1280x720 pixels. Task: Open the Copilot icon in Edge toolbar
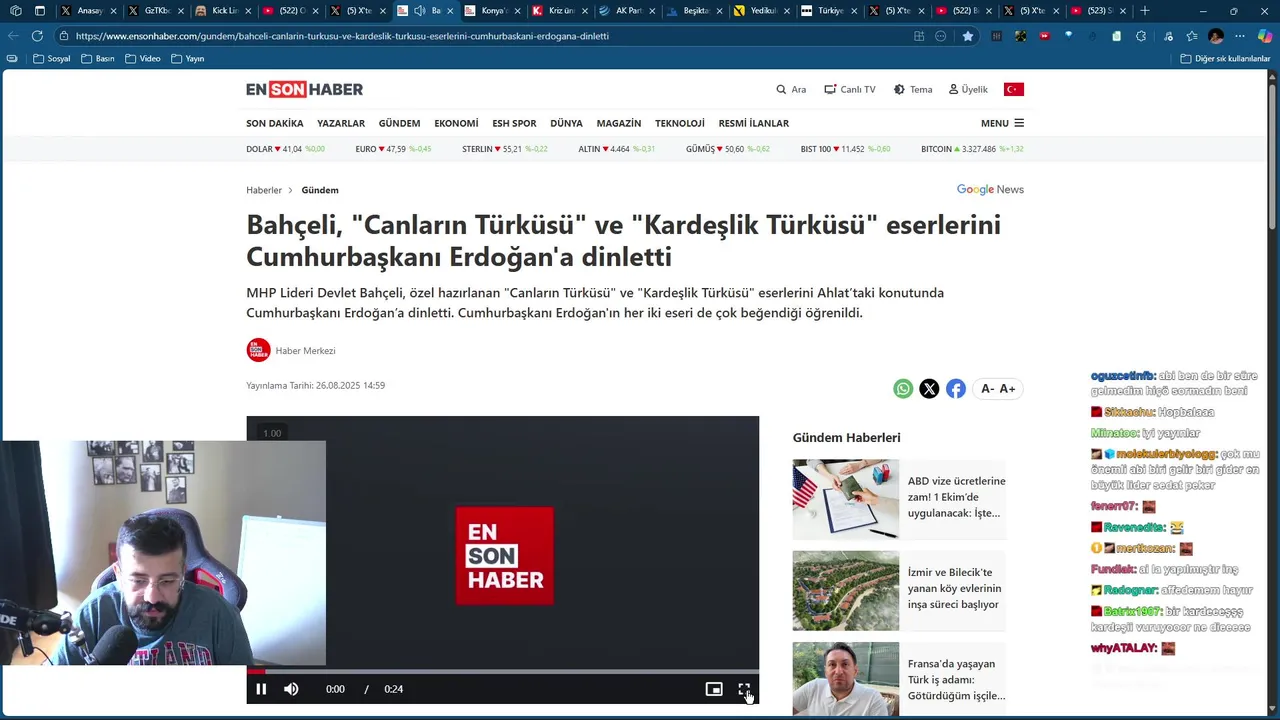click(x=1265, y=36)
